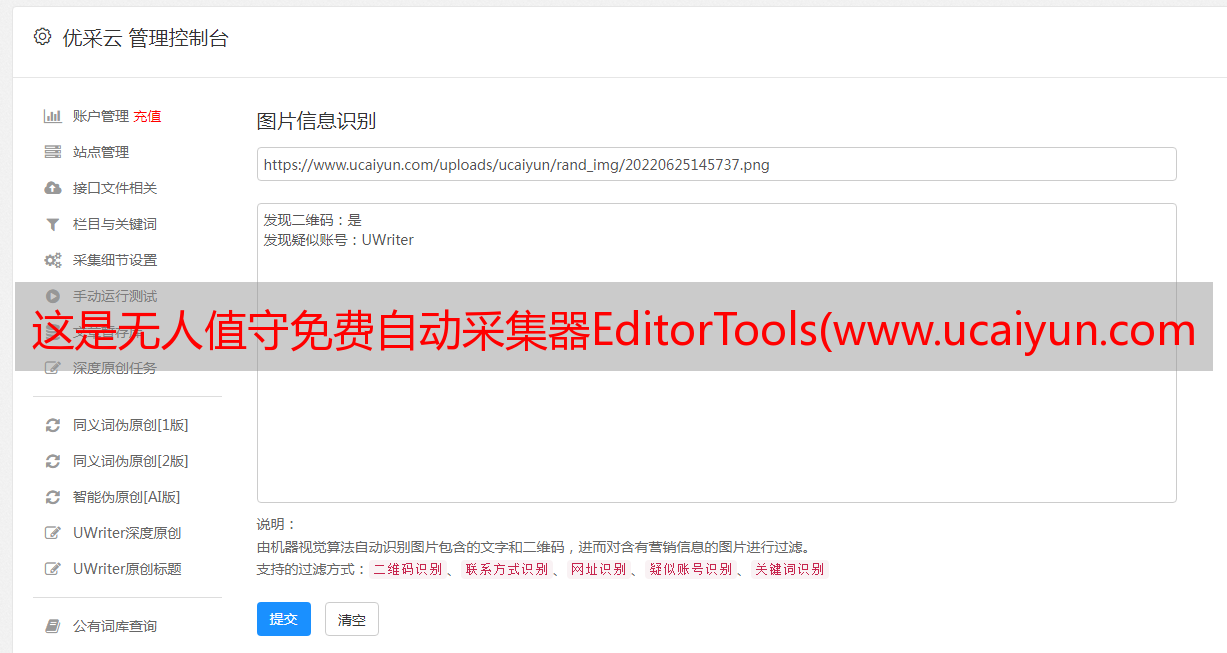Click the bar chart icon for 账户管理
The image size is (1227, 653).
(x=53, y=116)
